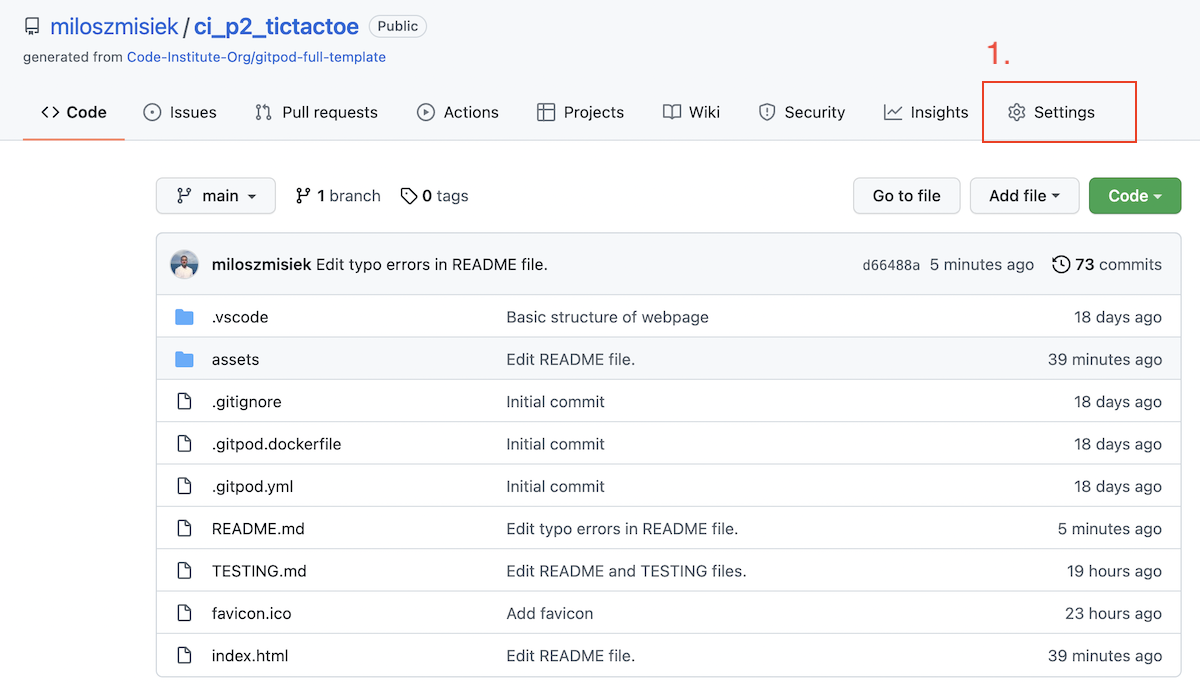Click the repository book icon beside miloszmisiek
Image resolution: width=1200 pixels, height=690 pixels.
click(32, 27)
